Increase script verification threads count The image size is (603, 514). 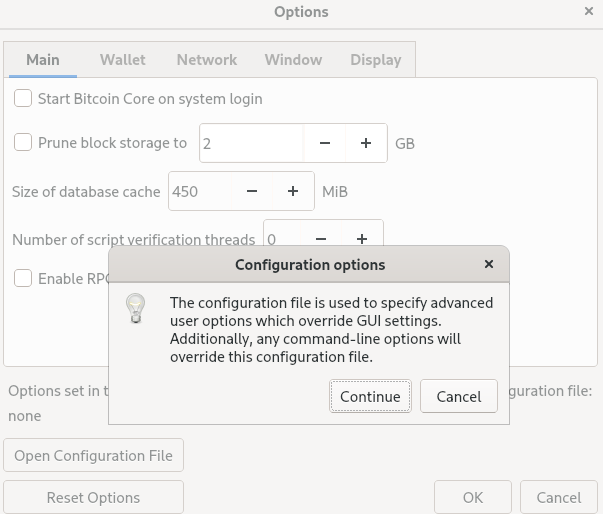[362, 239]
